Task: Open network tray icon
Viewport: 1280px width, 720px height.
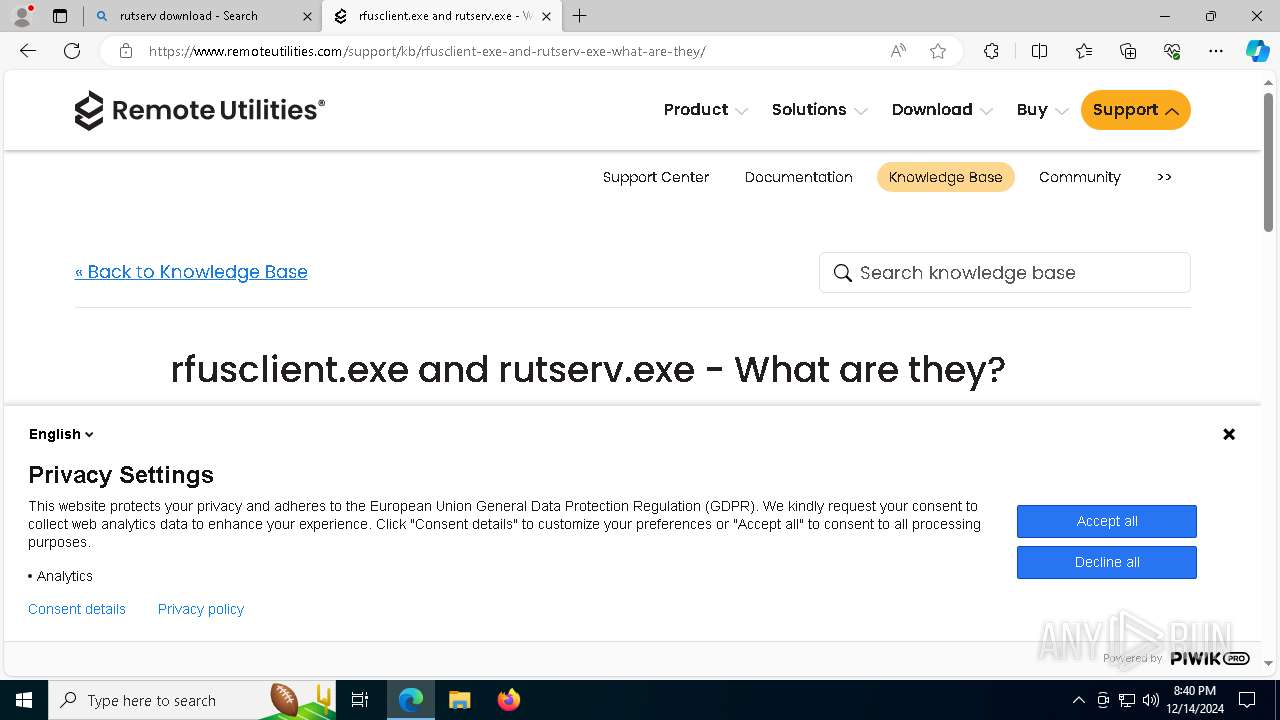Action: coord(1127,700)
